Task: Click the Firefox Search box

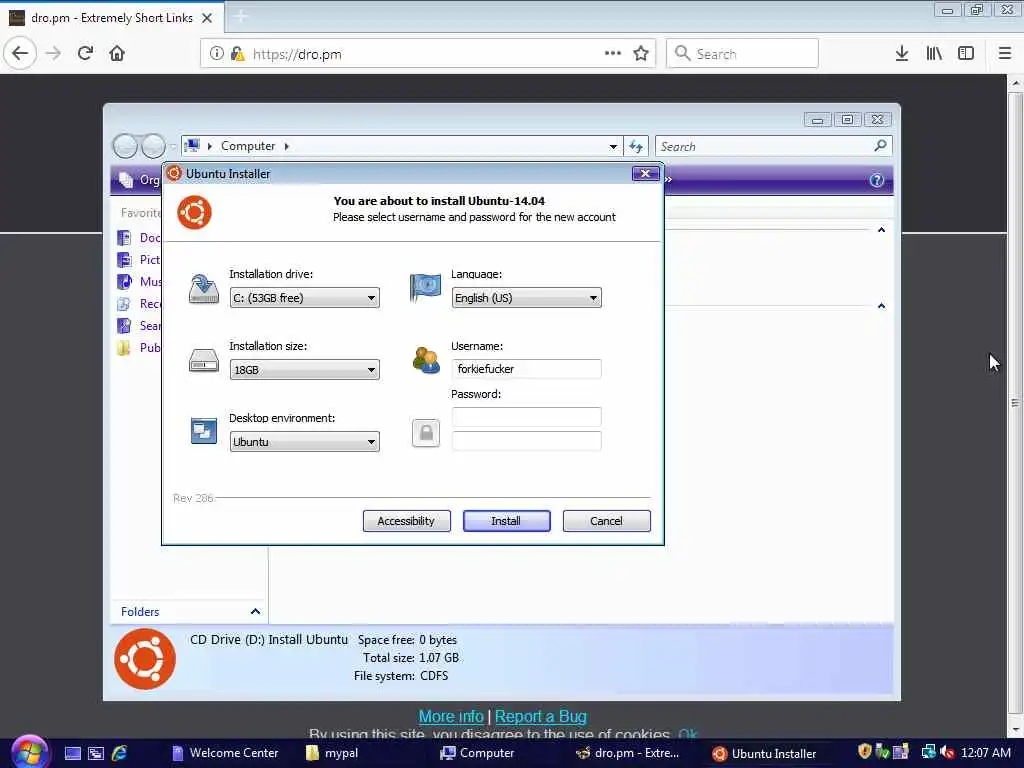Action: point(742,54)
